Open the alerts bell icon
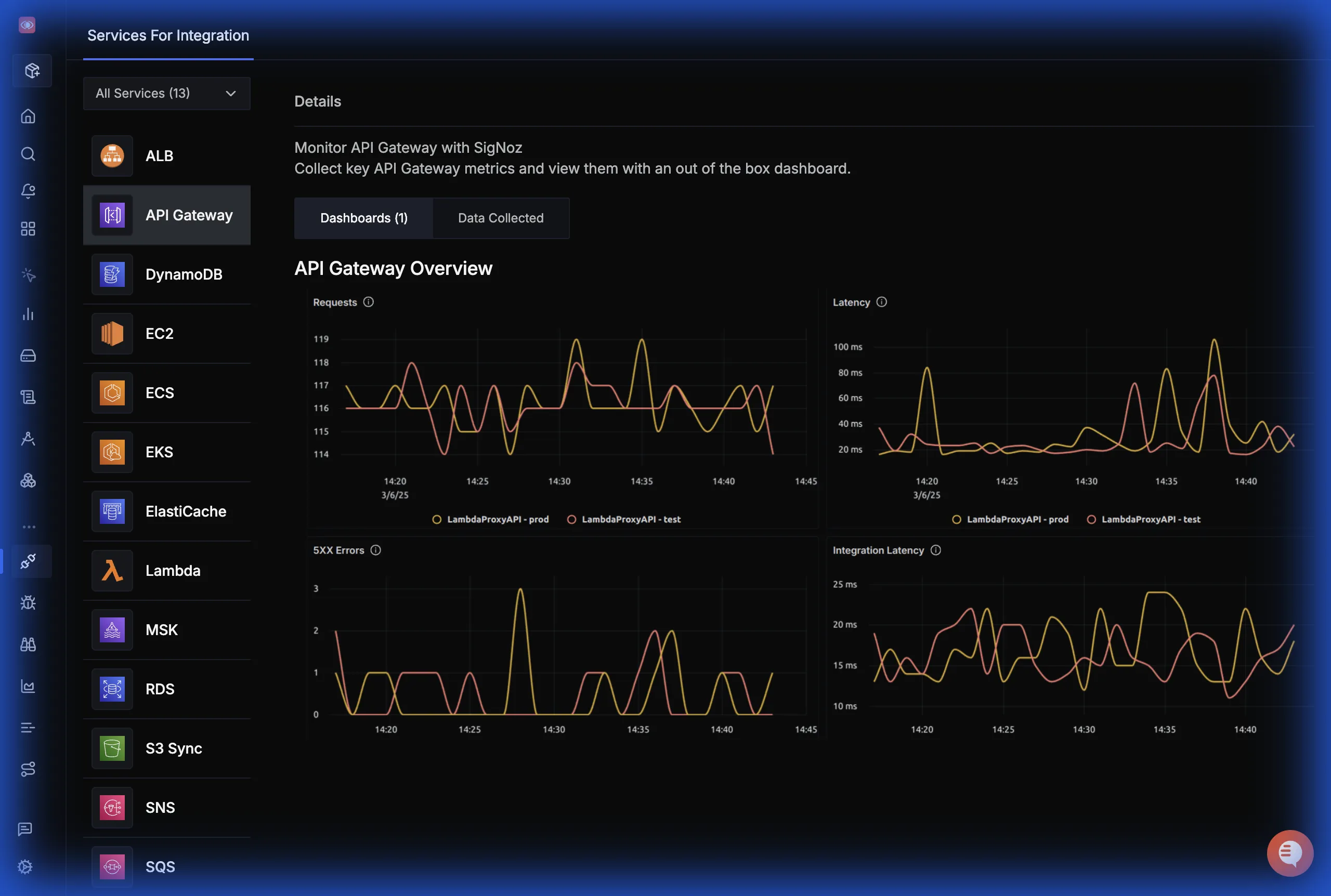 [28, 191]
